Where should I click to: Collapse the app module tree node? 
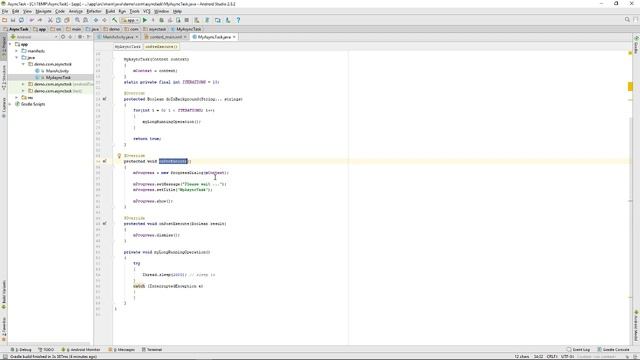tap(10, 44)
